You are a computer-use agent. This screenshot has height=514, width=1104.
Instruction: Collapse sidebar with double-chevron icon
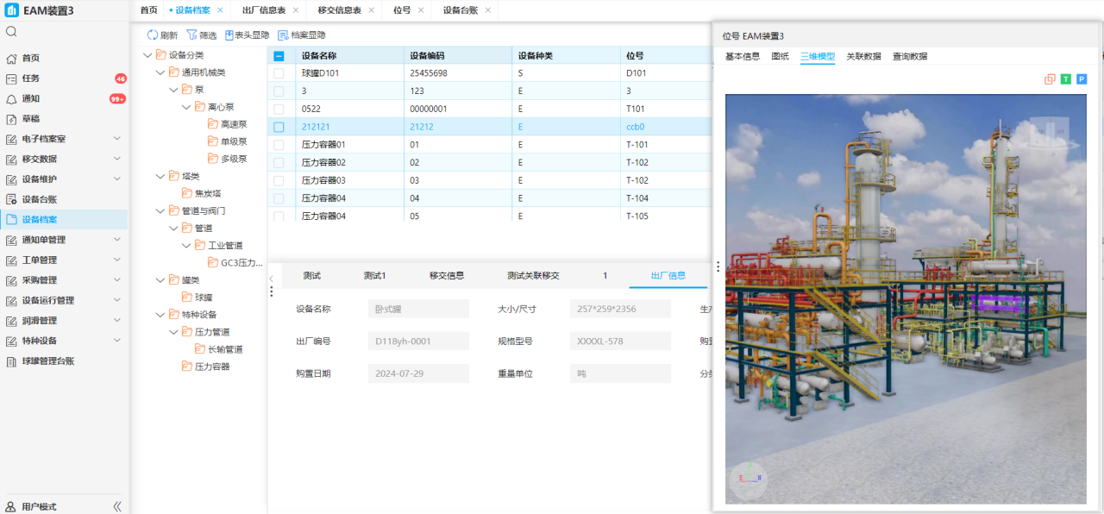coord(118,506)
